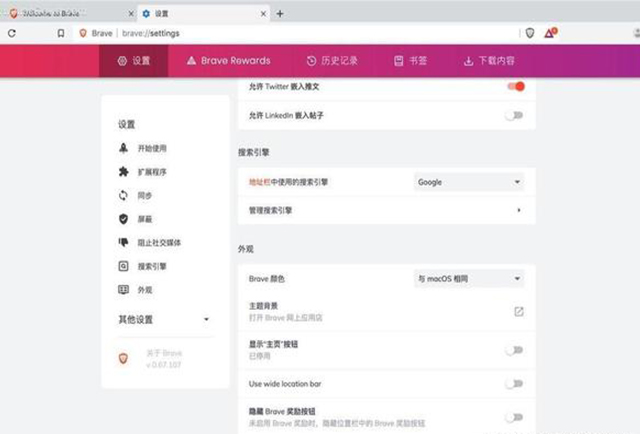Click the reload page icon
640x434 pixels.
(12, 33)
